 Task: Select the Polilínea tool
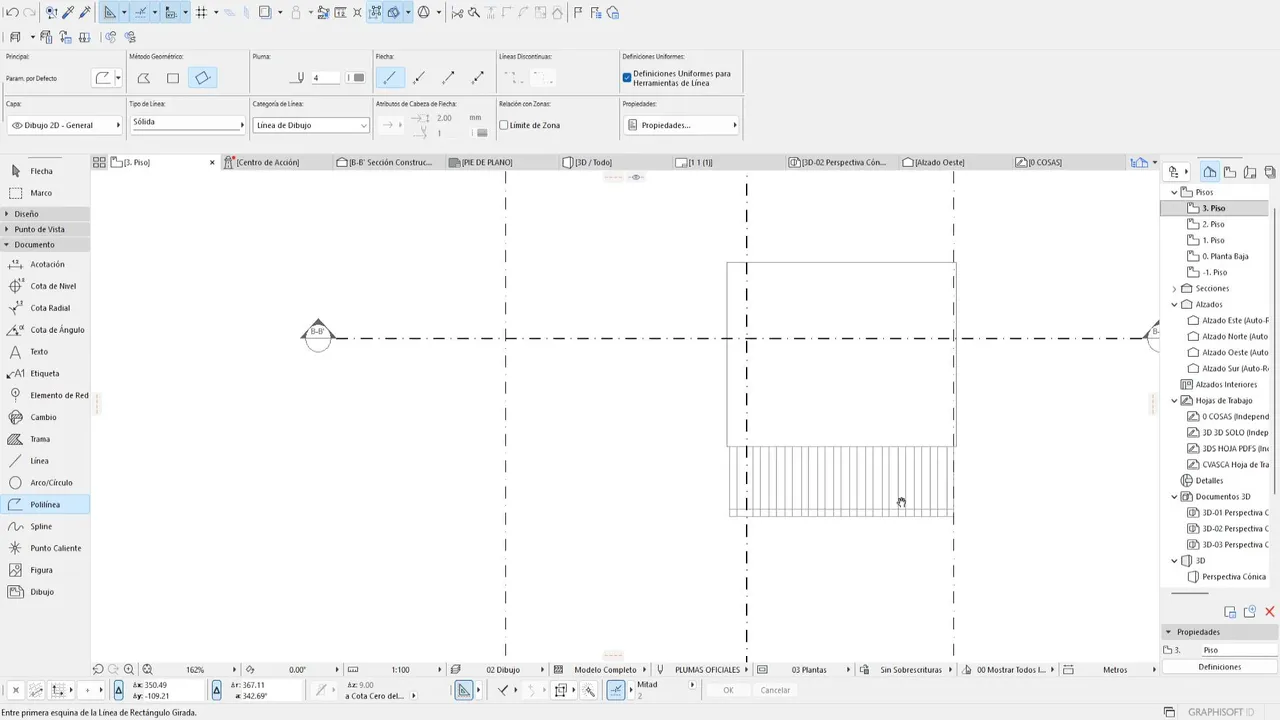coord(45,505)
